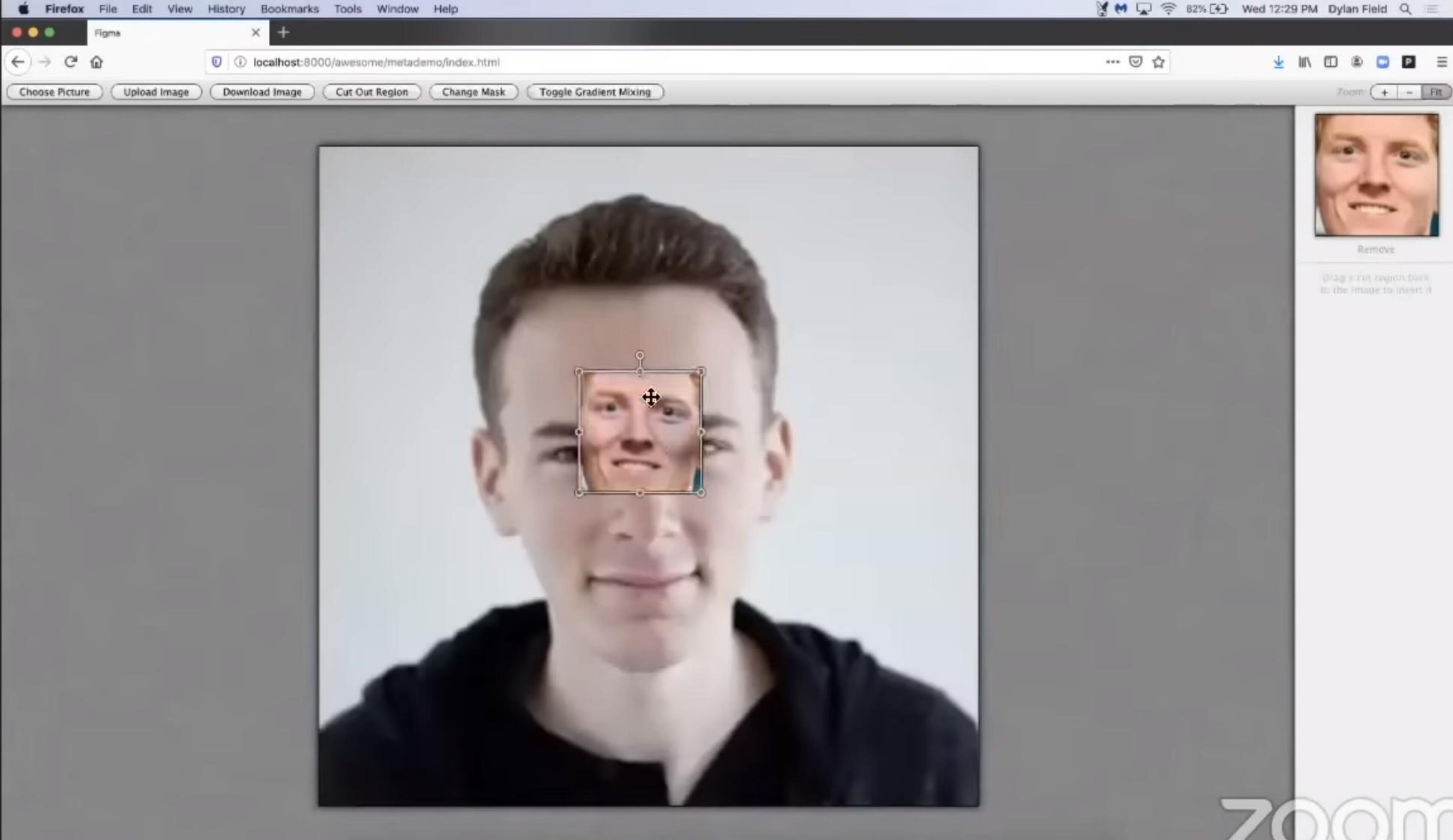Open the Firefox library

[x=1304, y=62]
